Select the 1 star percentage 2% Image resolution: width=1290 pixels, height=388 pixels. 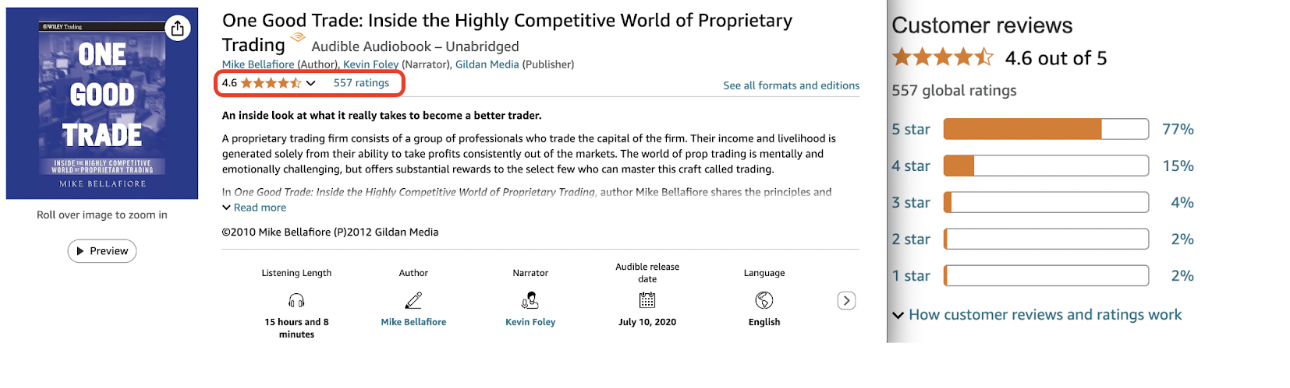pos(1182,276)
